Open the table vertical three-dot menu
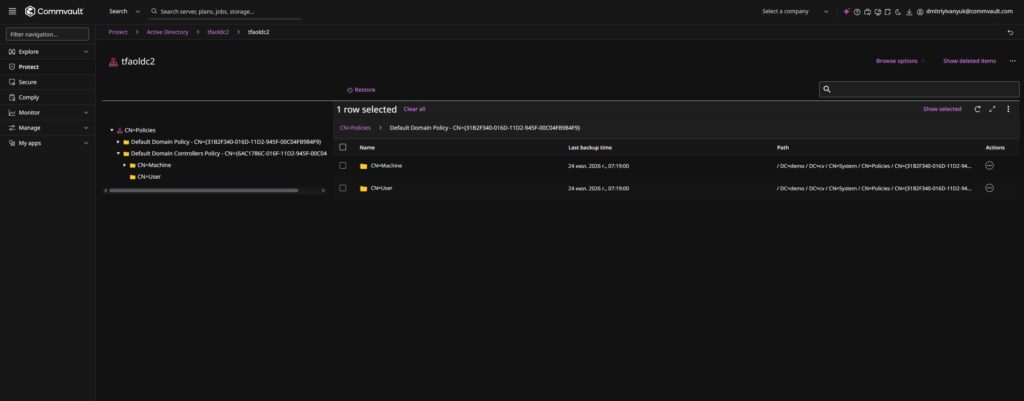The width and height of the screenshot is (1024, 401). pyautogui.click(x=1008, y=109)
